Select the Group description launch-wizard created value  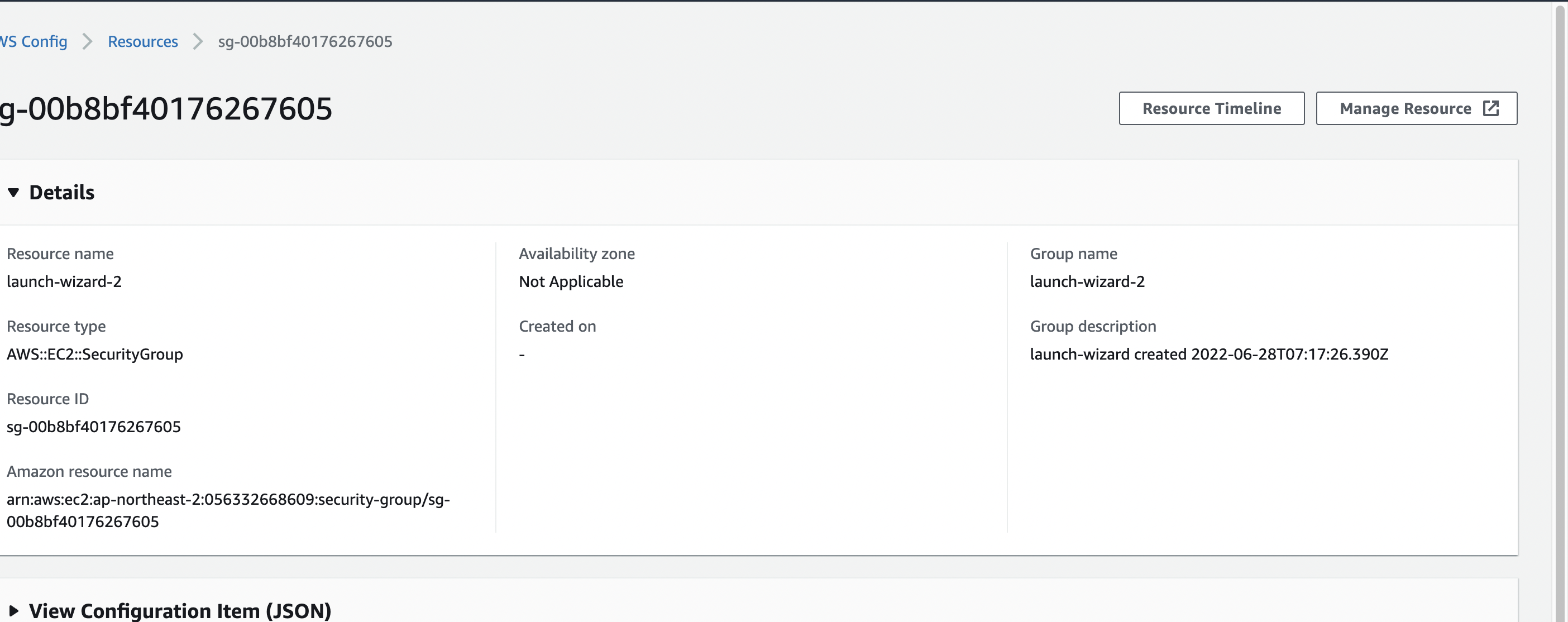click(1209, 354)
